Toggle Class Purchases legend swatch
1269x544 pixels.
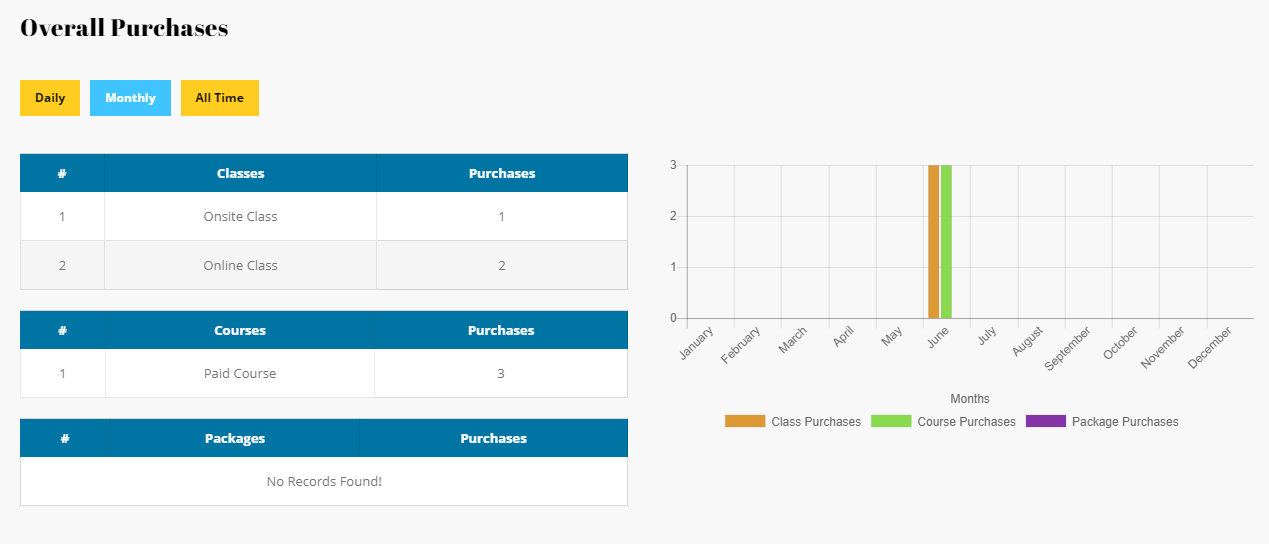pos(745,421)
